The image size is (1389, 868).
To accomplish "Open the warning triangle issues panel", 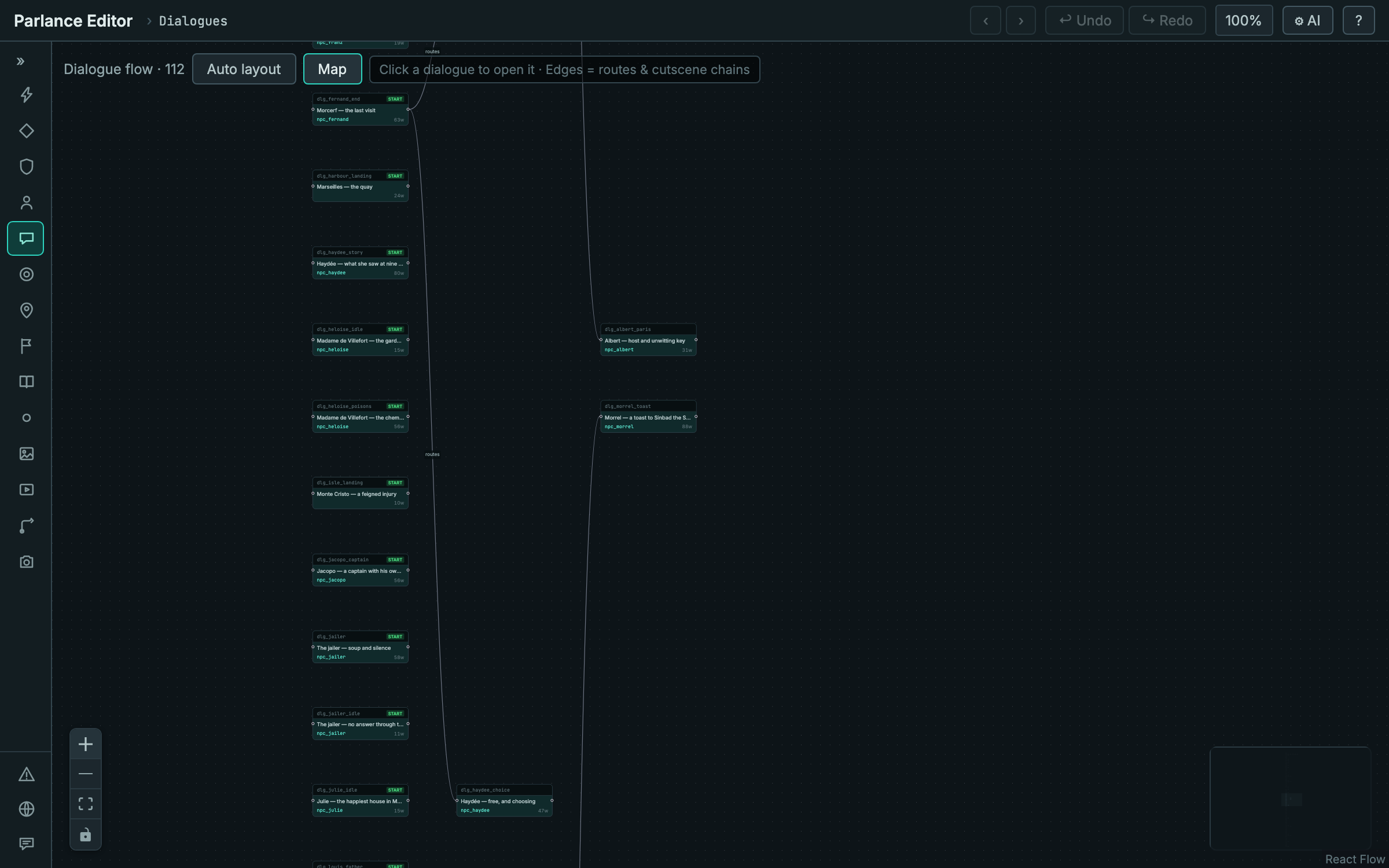I will [26, 774].
